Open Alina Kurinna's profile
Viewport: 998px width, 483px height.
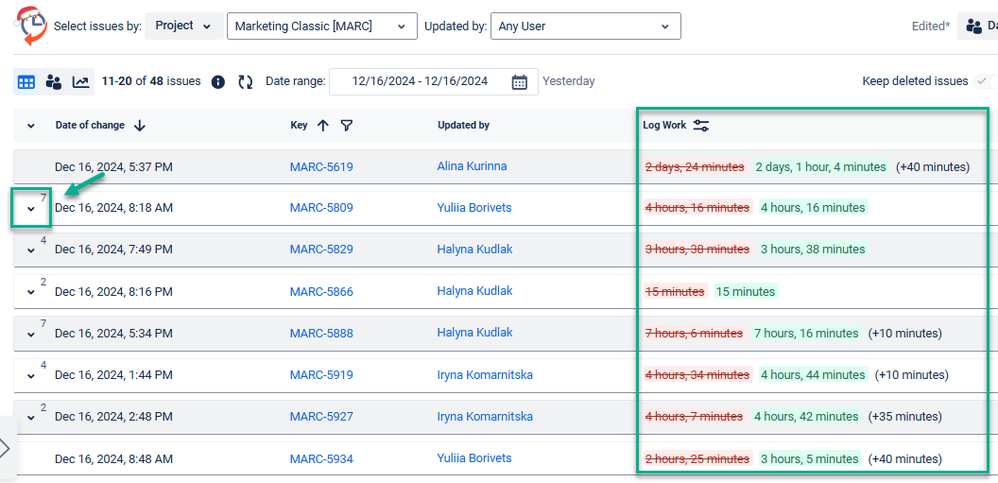(472, 166)
